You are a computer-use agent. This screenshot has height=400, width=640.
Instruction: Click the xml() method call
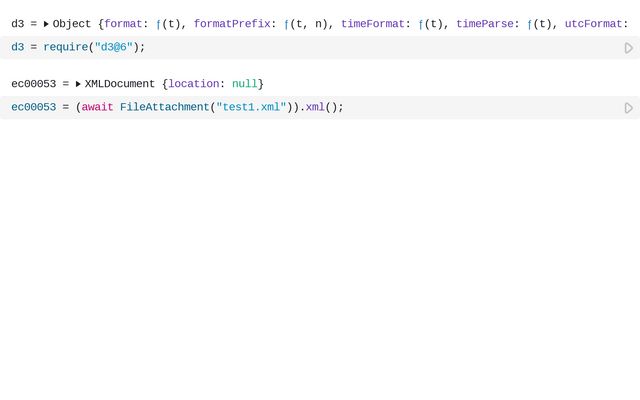pyautogui.click(x=318, y=107)
